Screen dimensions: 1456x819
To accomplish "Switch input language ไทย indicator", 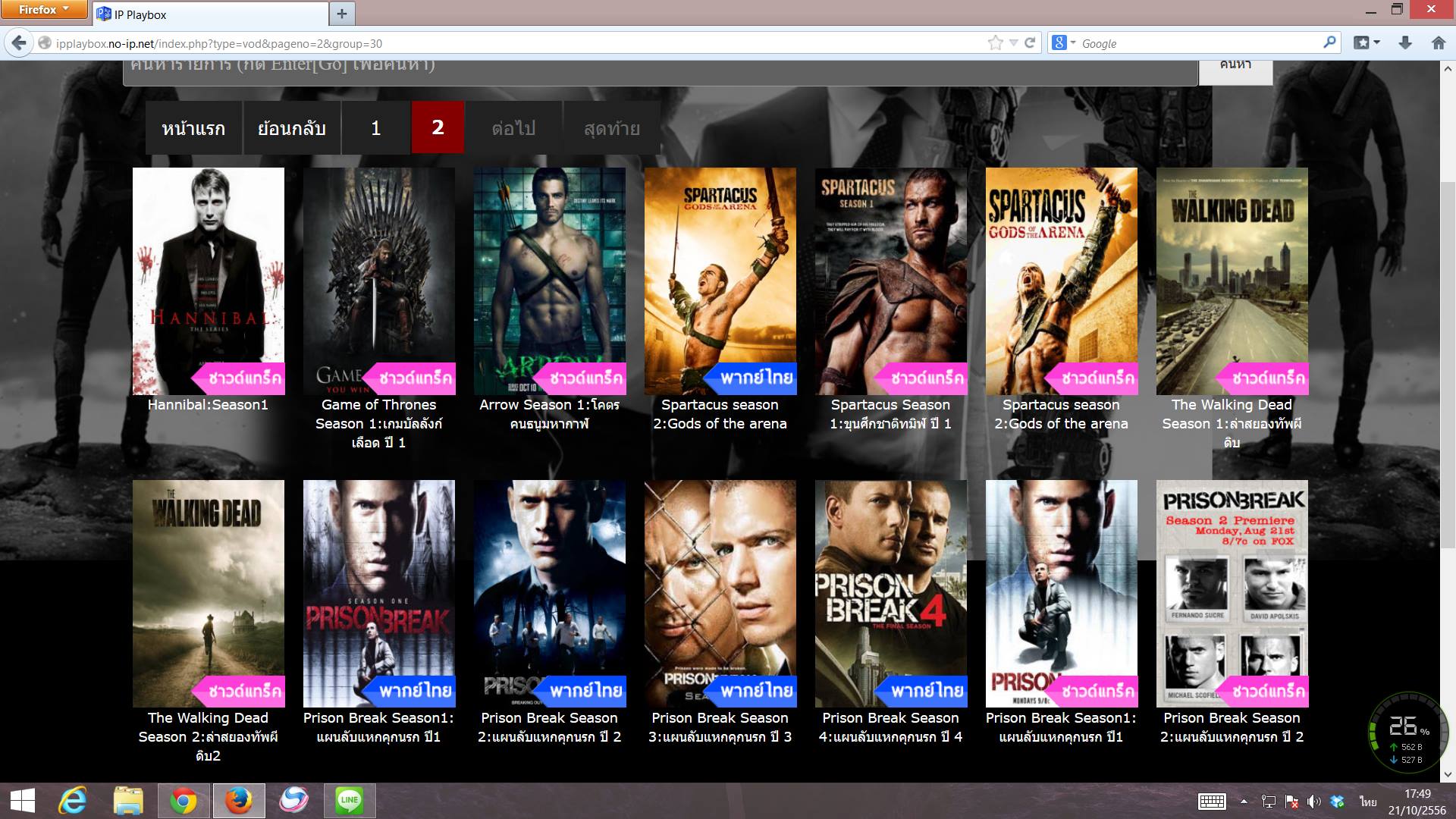I will (x=1368, y=802).
